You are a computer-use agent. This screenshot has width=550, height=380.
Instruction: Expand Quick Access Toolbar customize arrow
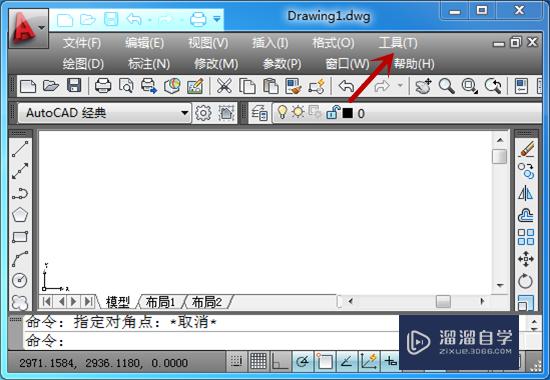click(x=217, y=19)
